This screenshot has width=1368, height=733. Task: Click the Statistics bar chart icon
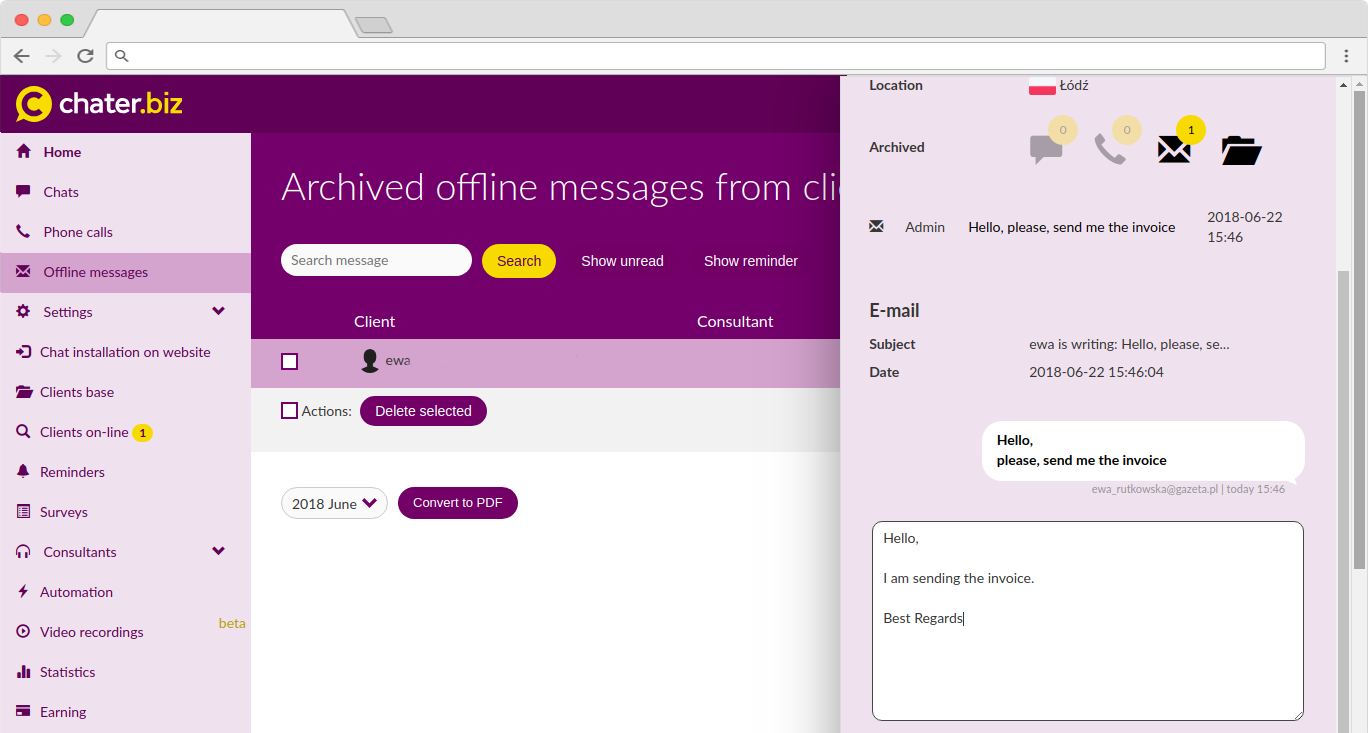pos(23,671)
